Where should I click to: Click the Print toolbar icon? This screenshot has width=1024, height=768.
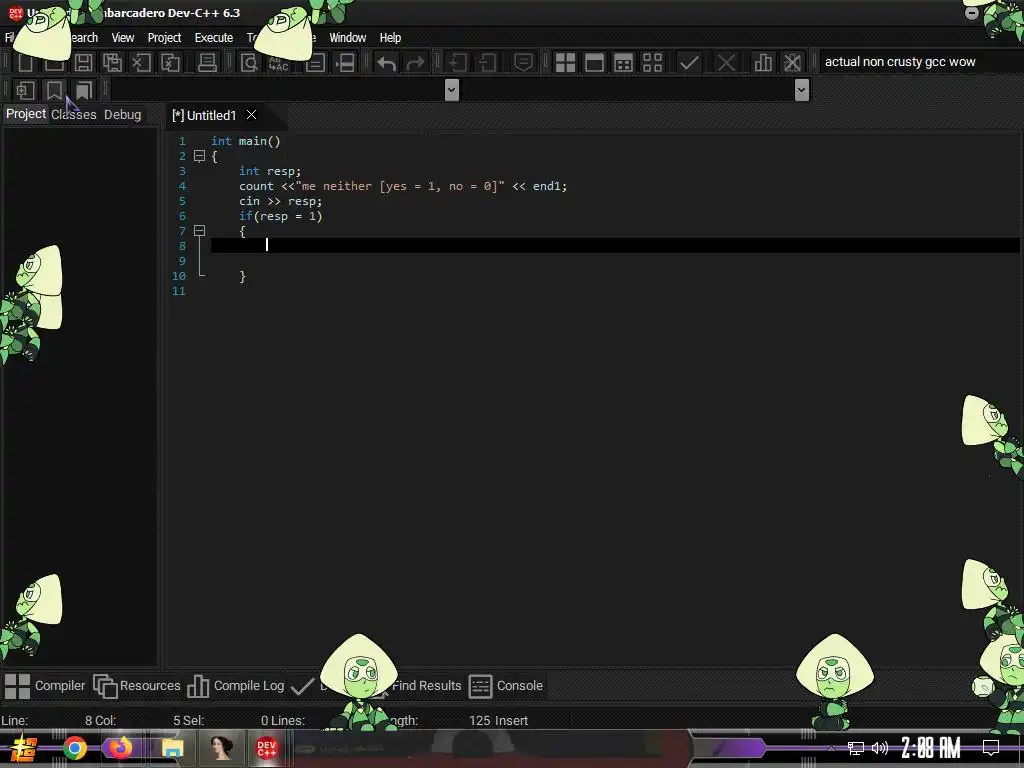[207, 63]
